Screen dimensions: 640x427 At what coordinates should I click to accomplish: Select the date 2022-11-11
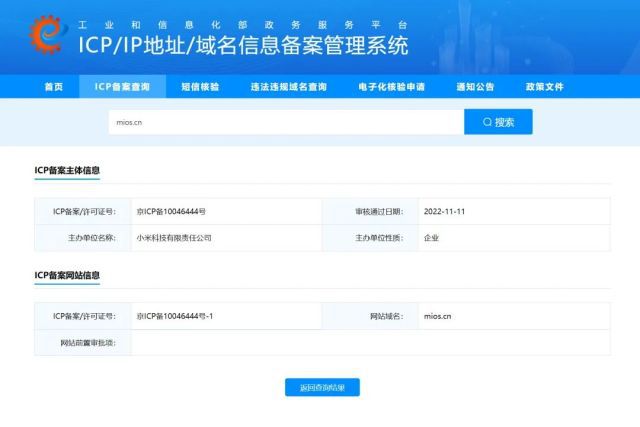click(444, 211)
